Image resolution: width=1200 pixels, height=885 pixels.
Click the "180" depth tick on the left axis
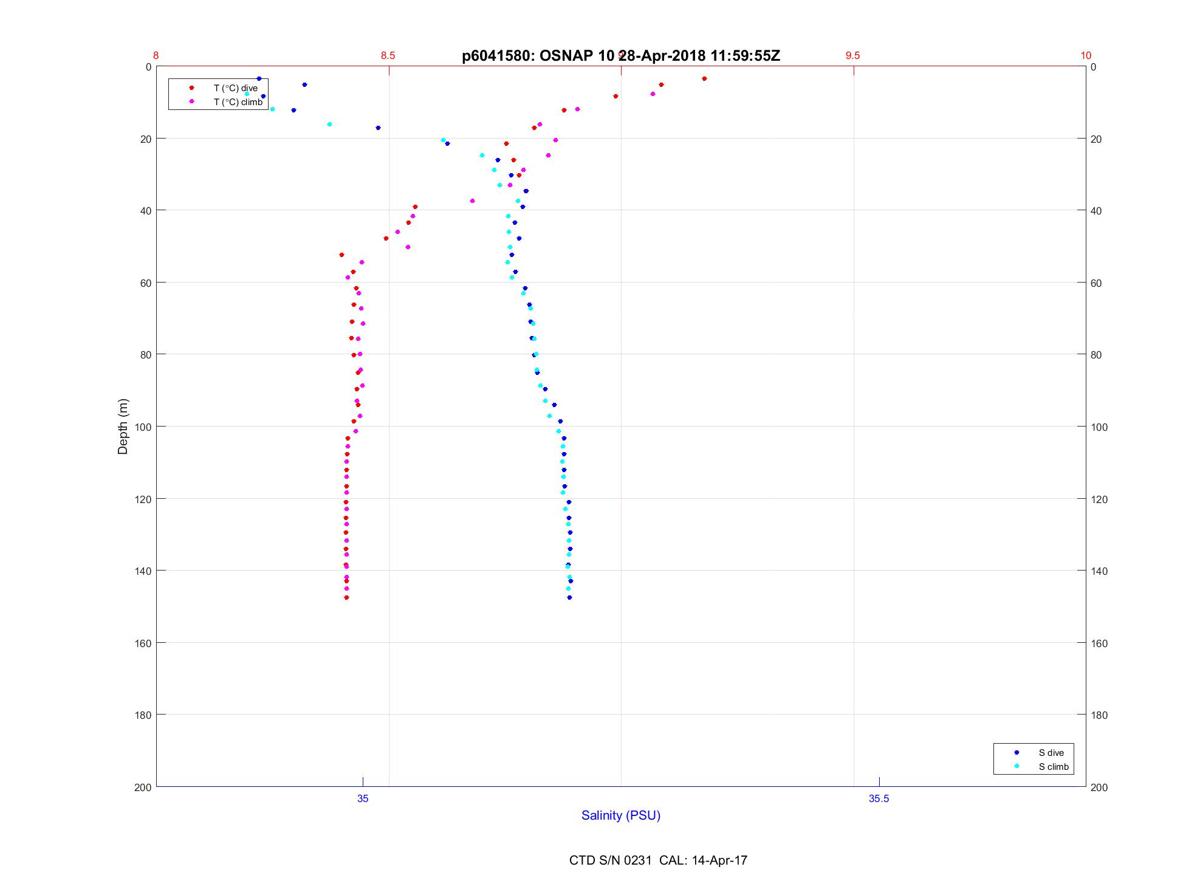142,715
